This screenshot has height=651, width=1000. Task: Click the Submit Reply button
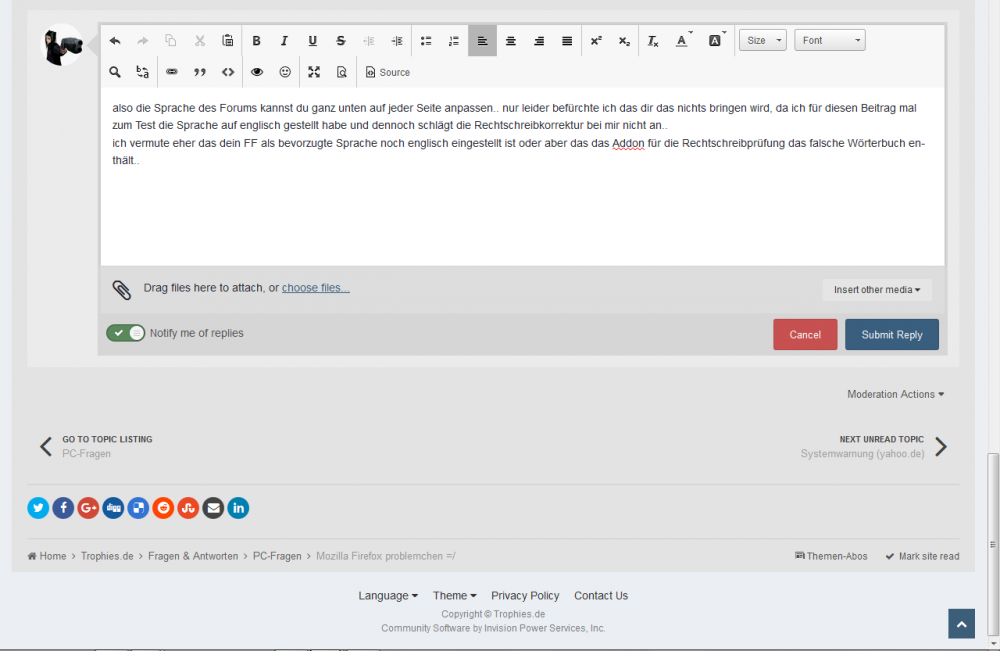(x=891, y=335)
